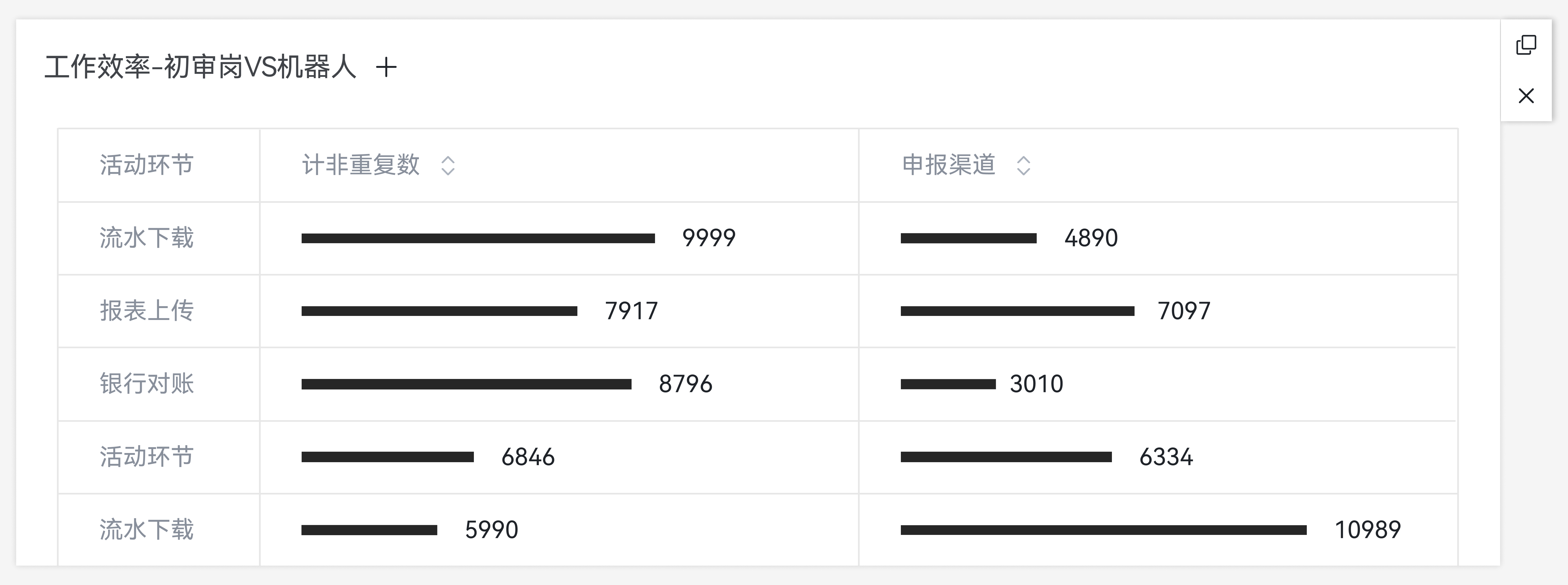
Task: Toggle sort arrows on 申报渠道 column
Action: click(x=1024, y=165)
